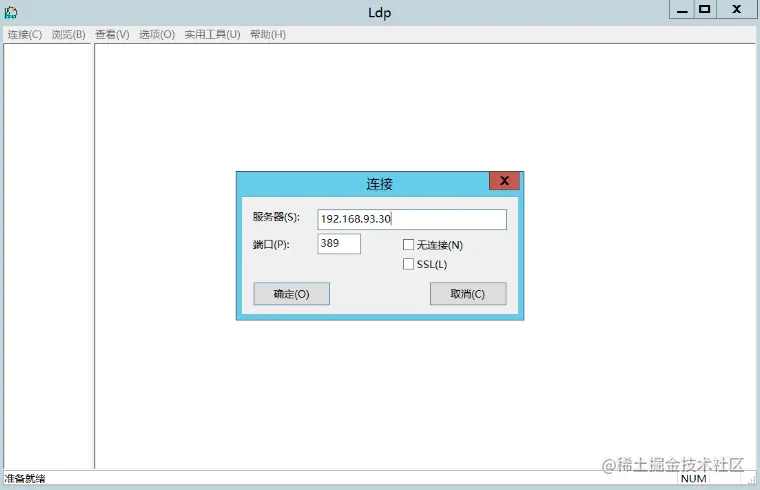Enable the SSL(L) checkbox
760x490 pixels.
pos(408,264)
